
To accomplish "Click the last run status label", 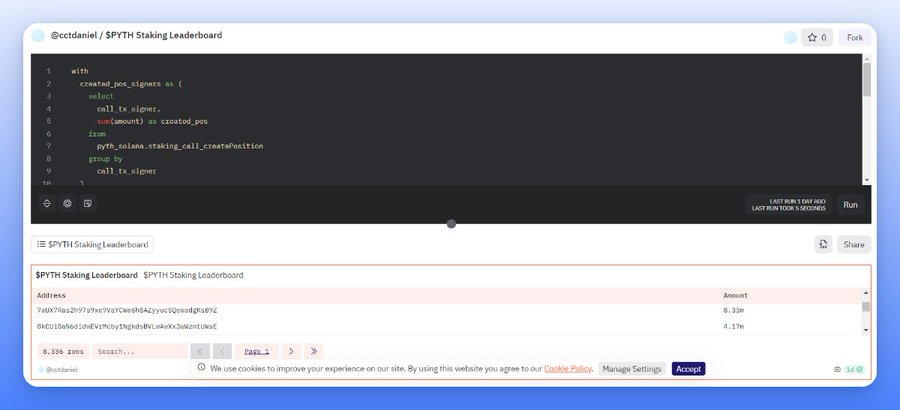I will pyautogui.click(x=788, y=205).
